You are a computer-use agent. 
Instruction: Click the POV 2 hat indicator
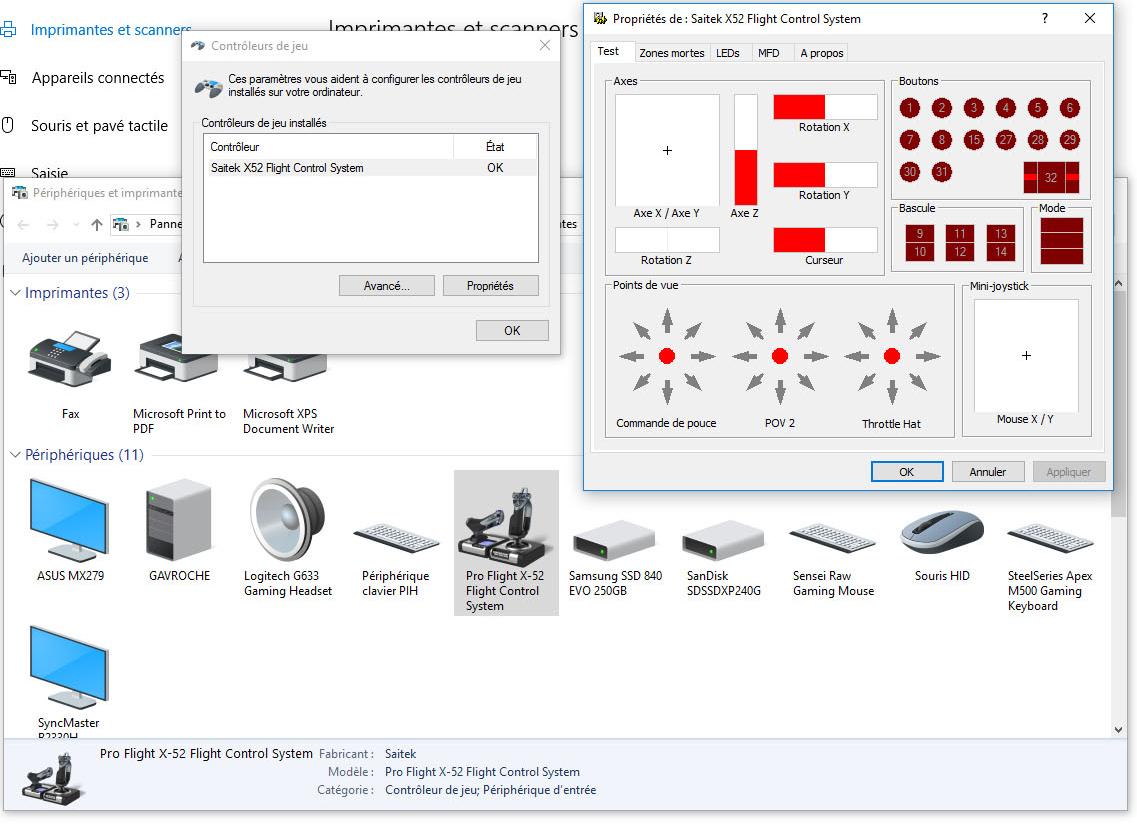pos(780,356)
